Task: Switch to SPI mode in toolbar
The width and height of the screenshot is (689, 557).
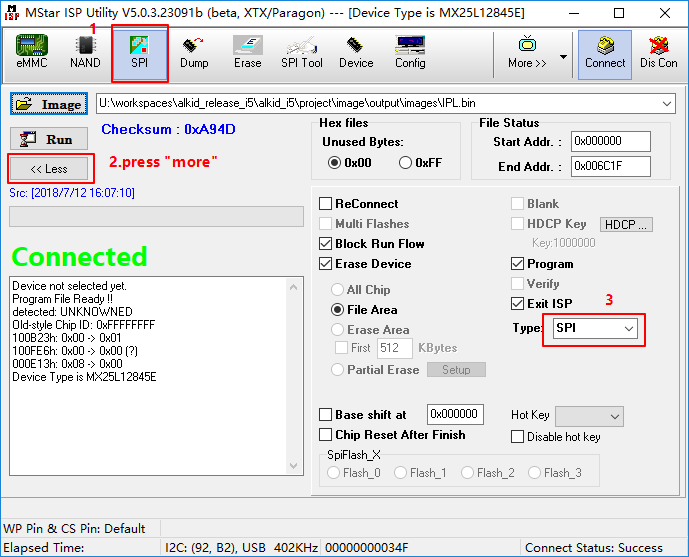Action: click(139, 53)
